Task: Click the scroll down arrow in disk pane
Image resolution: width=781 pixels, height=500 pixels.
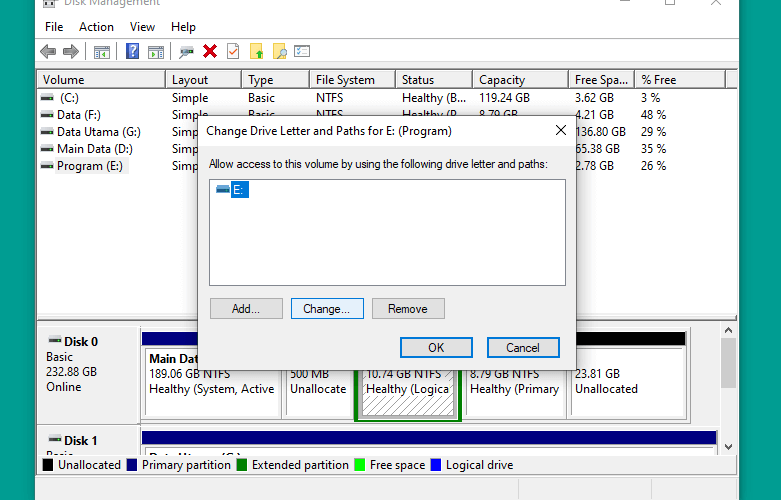Action: (x=728, y=447)
